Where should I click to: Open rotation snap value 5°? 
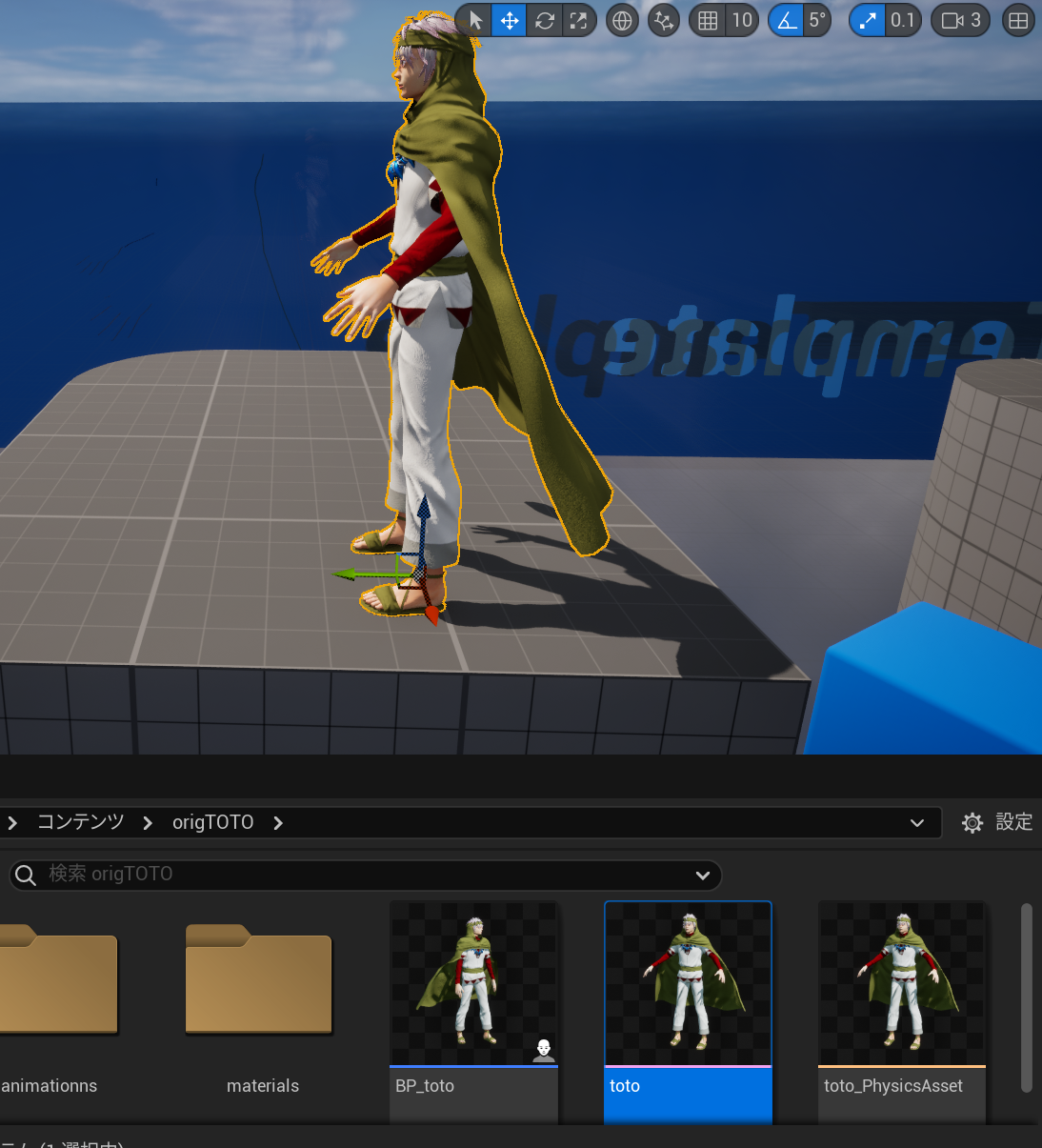[x=817, y=20]
